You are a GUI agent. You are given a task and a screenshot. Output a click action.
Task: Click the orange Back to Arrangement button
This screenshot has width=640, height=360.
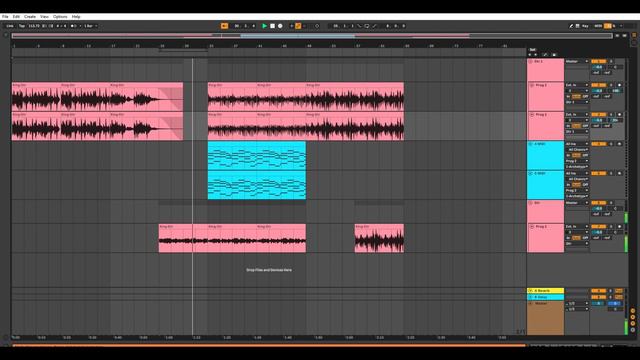(x=224, y=26)
